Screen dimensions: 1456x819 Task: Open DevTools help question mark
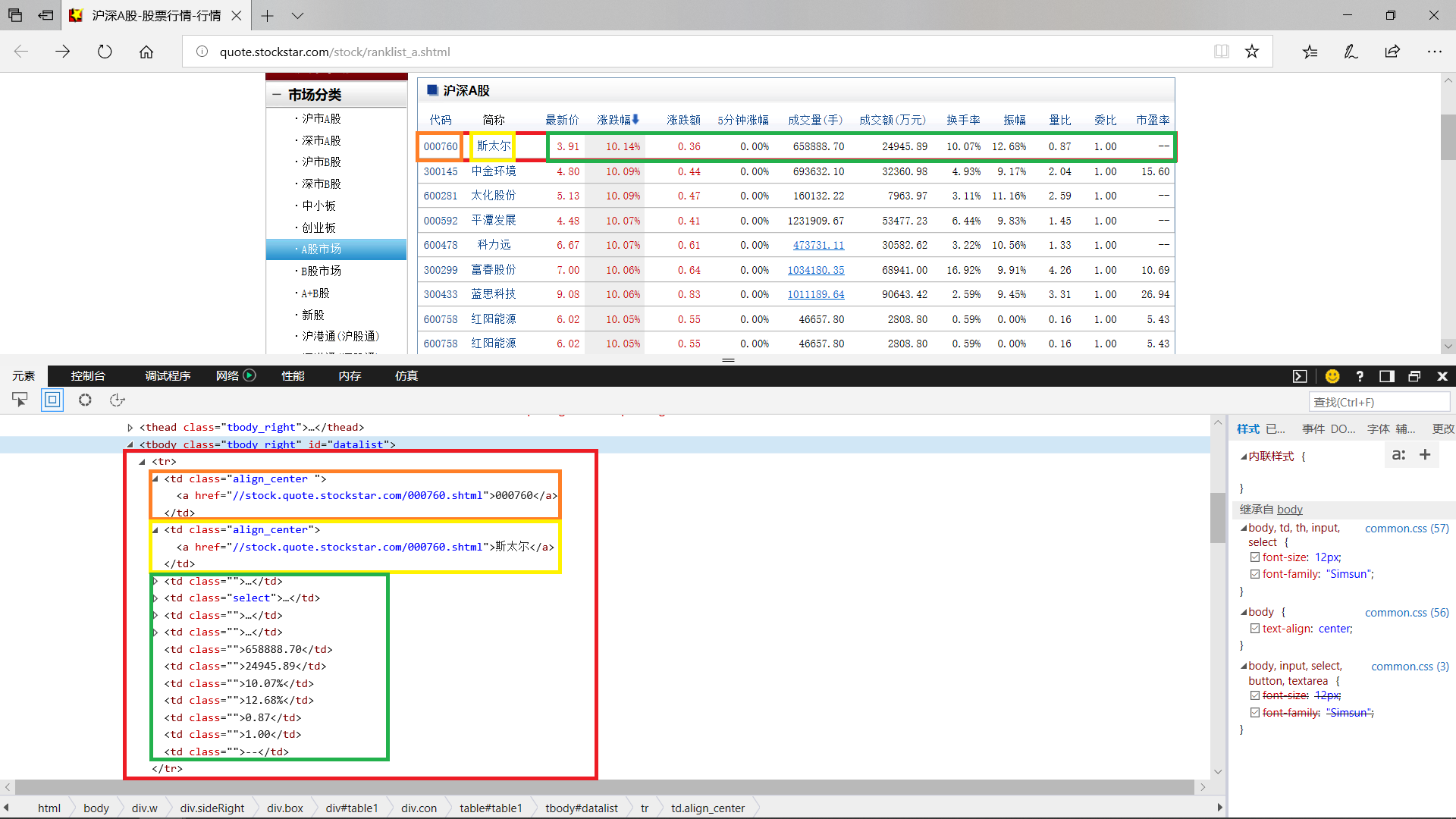tap(1360, 376)
